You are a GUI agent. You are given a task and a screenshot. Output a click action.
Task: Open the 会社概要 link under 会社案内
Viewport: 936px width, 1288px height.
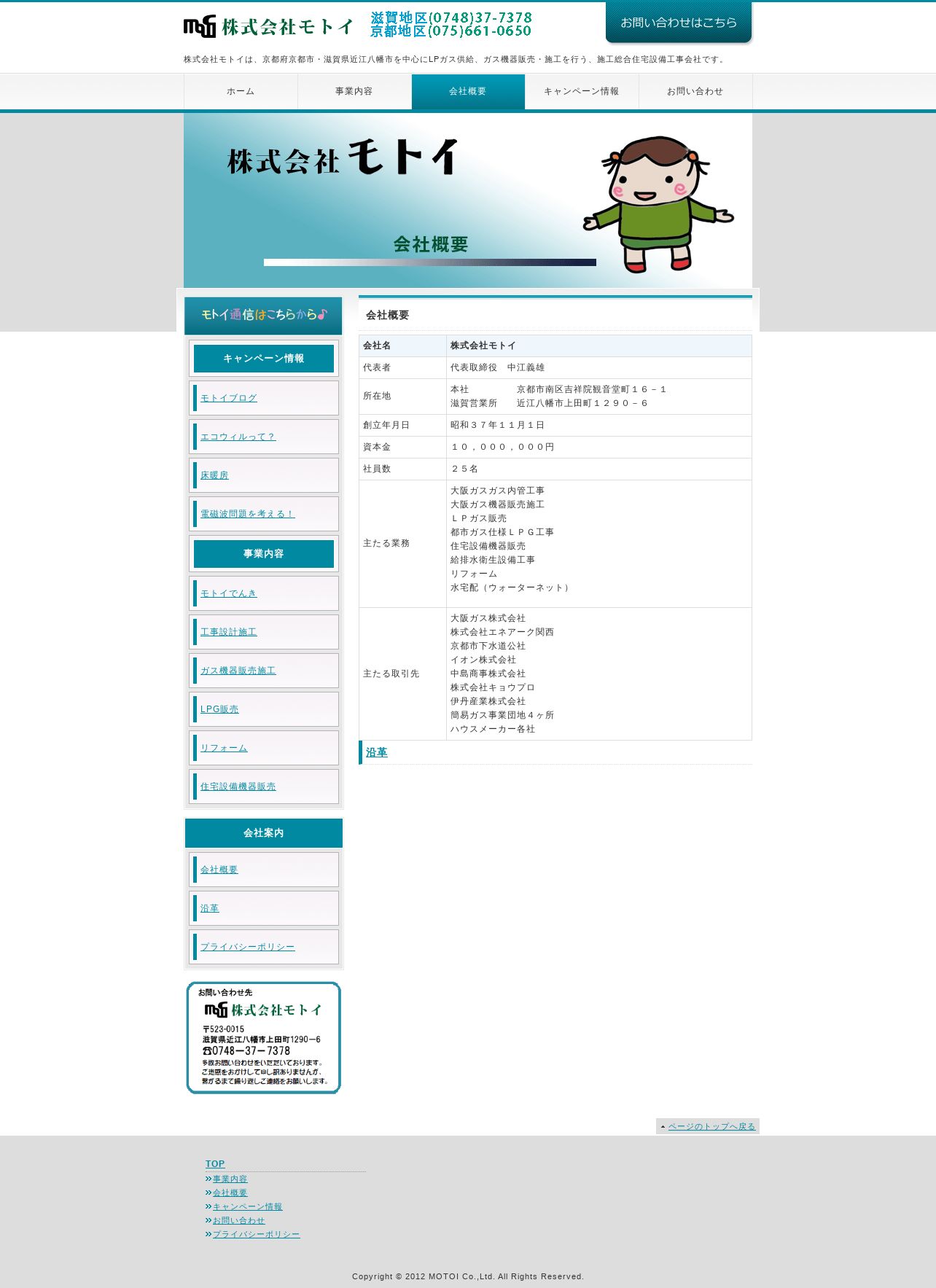[219, 870]
